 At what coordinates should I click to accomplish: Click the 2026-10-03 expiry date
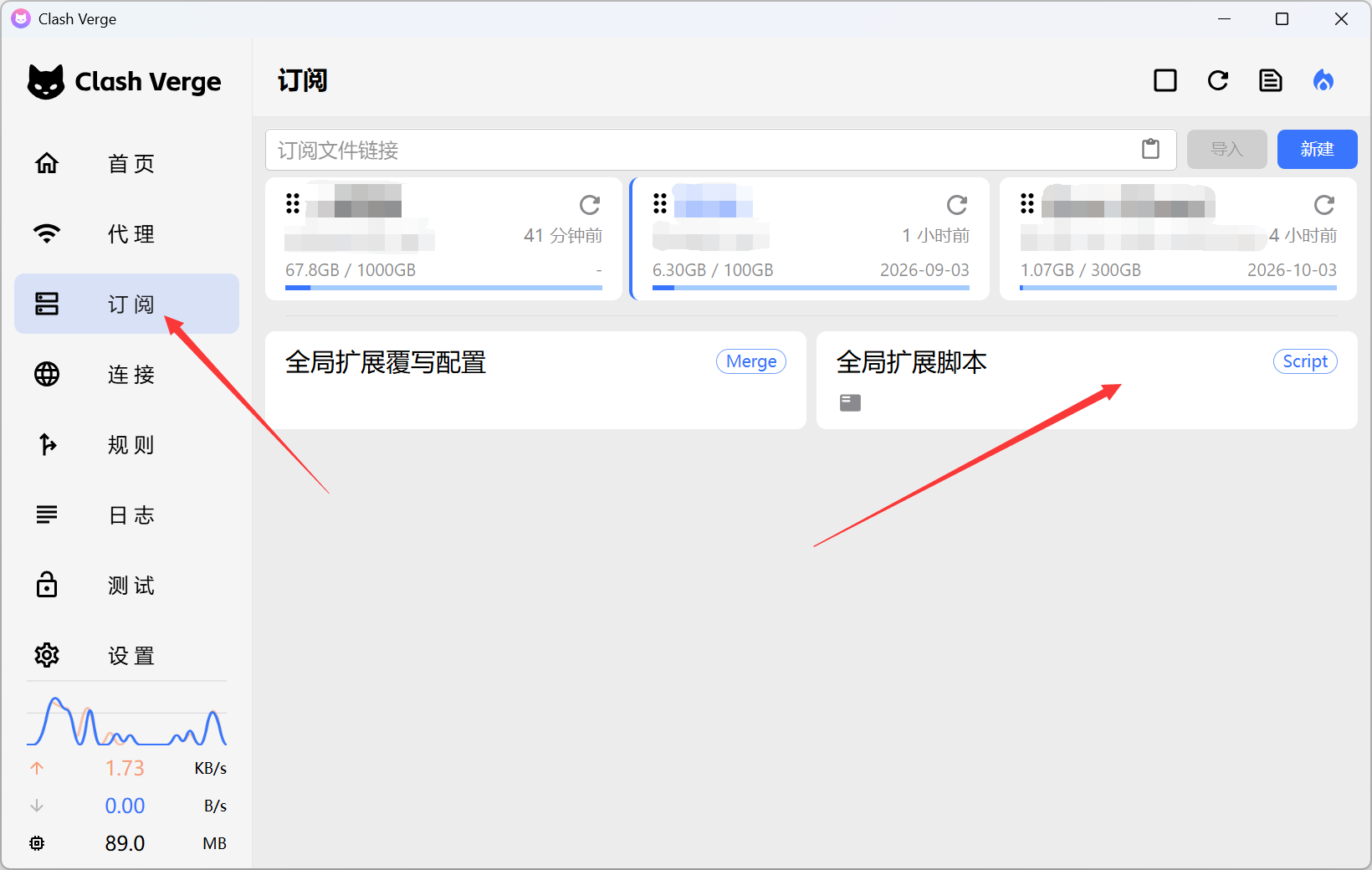[x=1292, y=270]
